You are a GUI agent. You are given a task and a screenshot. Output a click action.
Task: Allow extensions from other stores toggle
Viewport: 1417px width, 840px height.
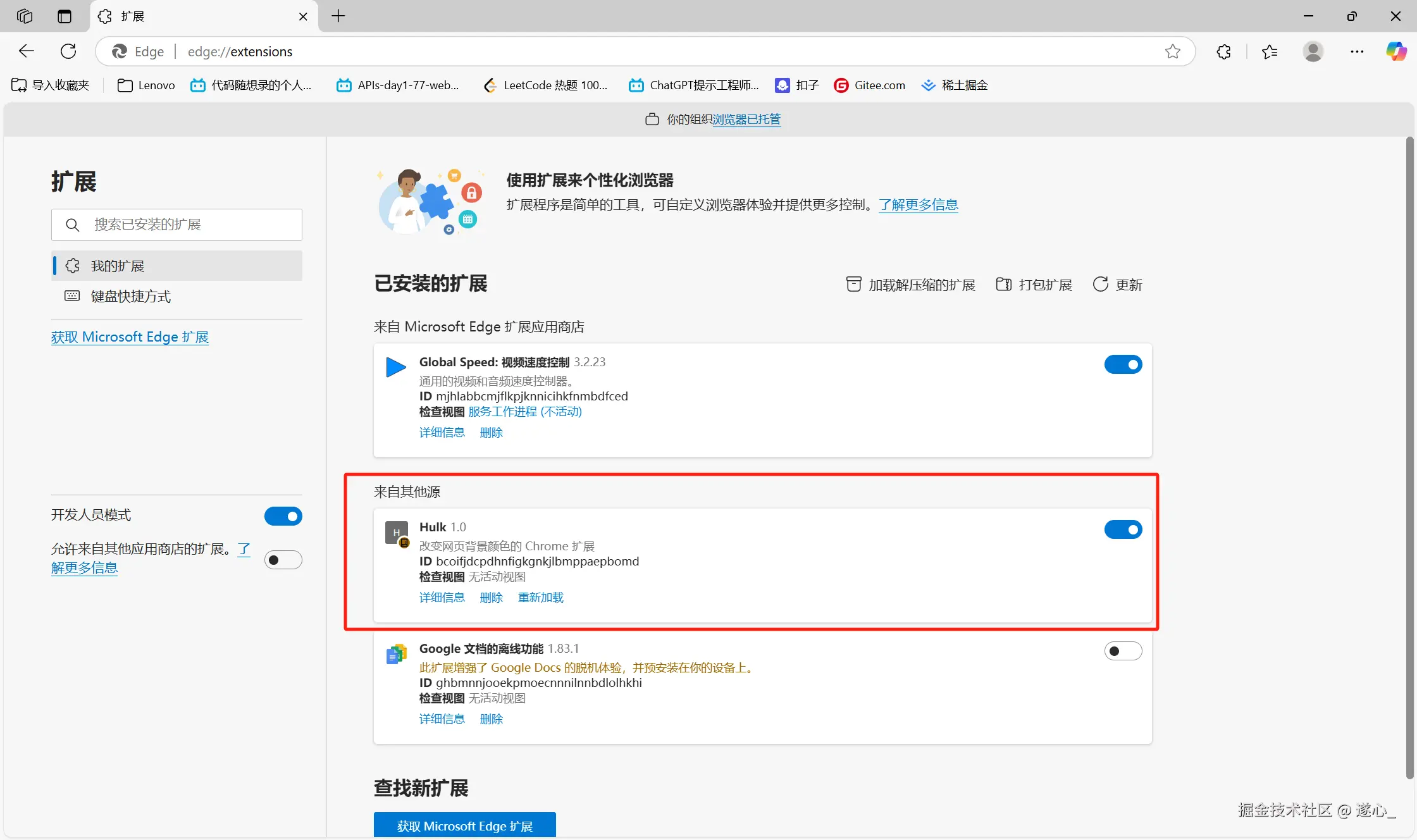coord(283,560)
